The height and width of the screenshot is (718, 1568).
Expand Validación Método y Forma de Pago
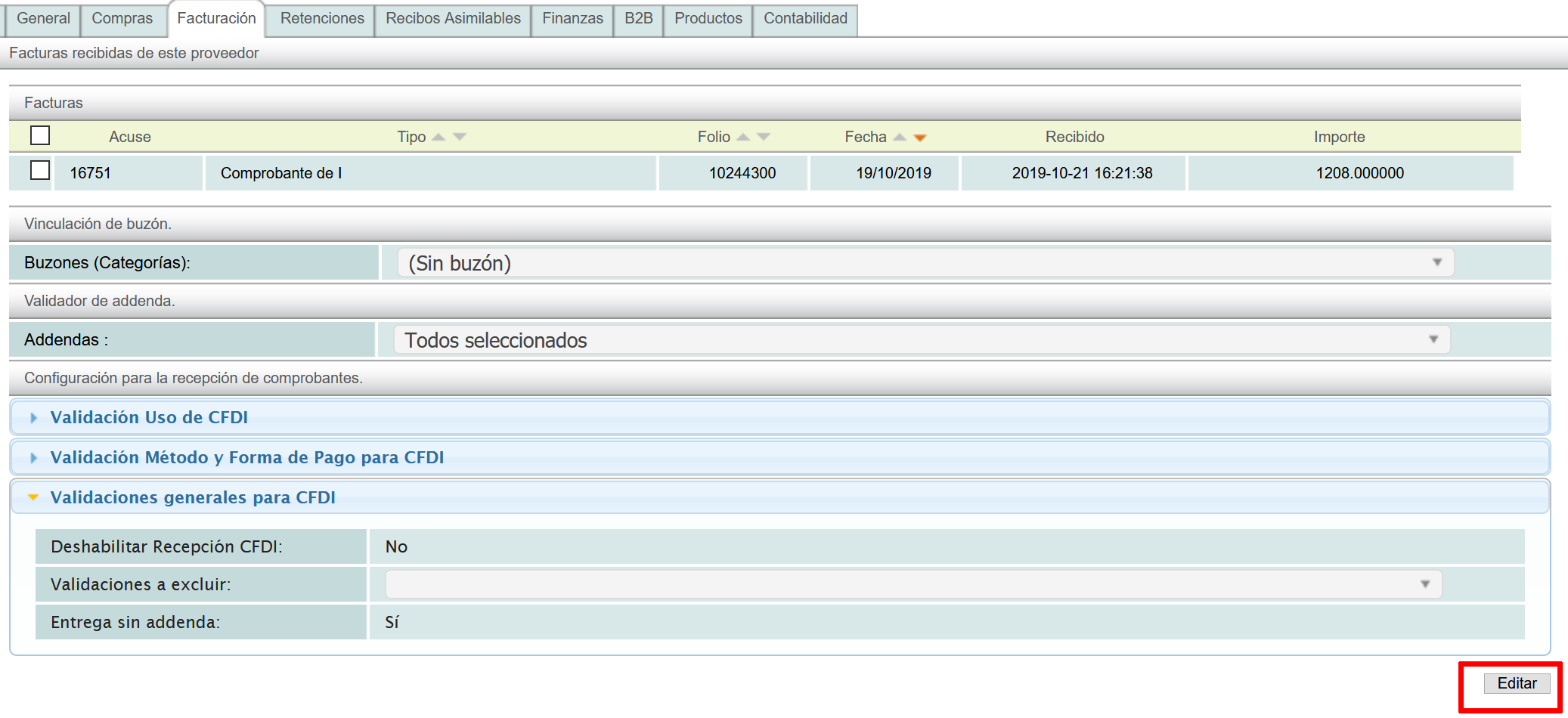click(x=246, y=457)
